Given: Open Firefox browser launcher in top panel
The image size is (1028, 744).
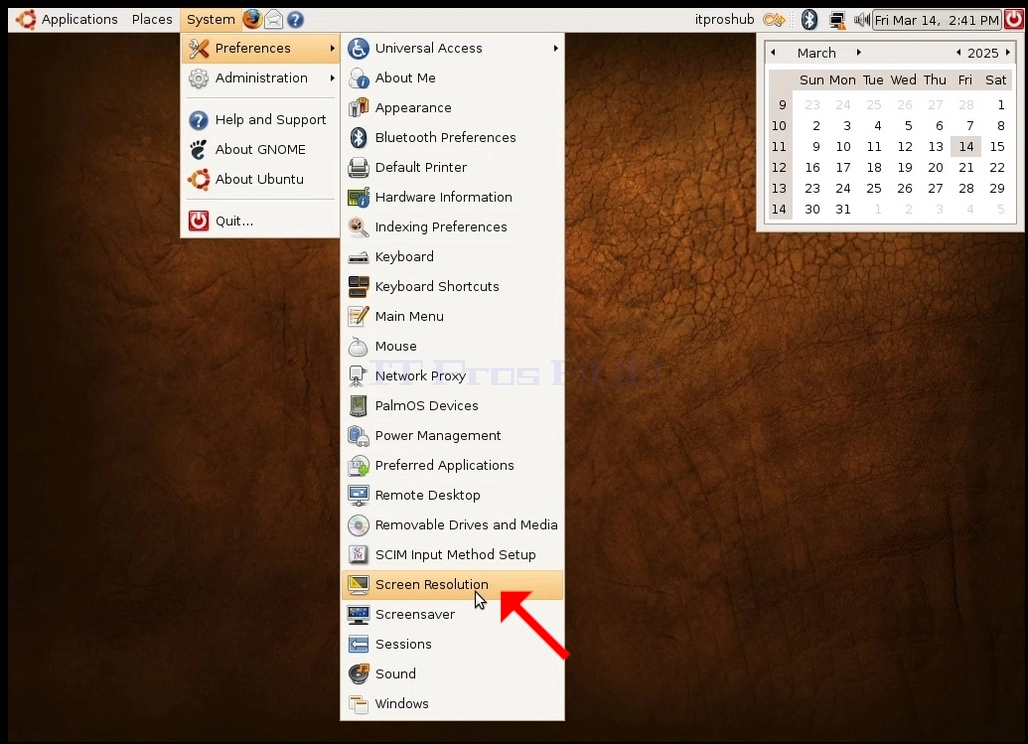Looking at the screenshot, I should coord(252,20).
